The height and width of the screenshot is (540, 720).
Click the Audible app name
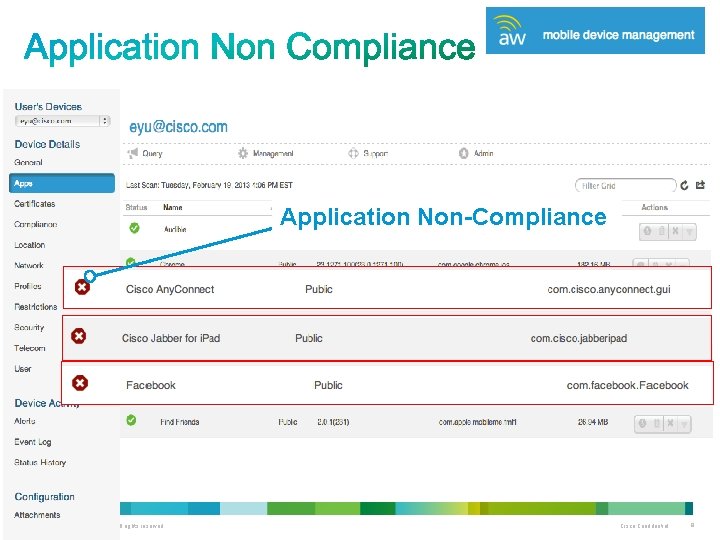[175, 229]
